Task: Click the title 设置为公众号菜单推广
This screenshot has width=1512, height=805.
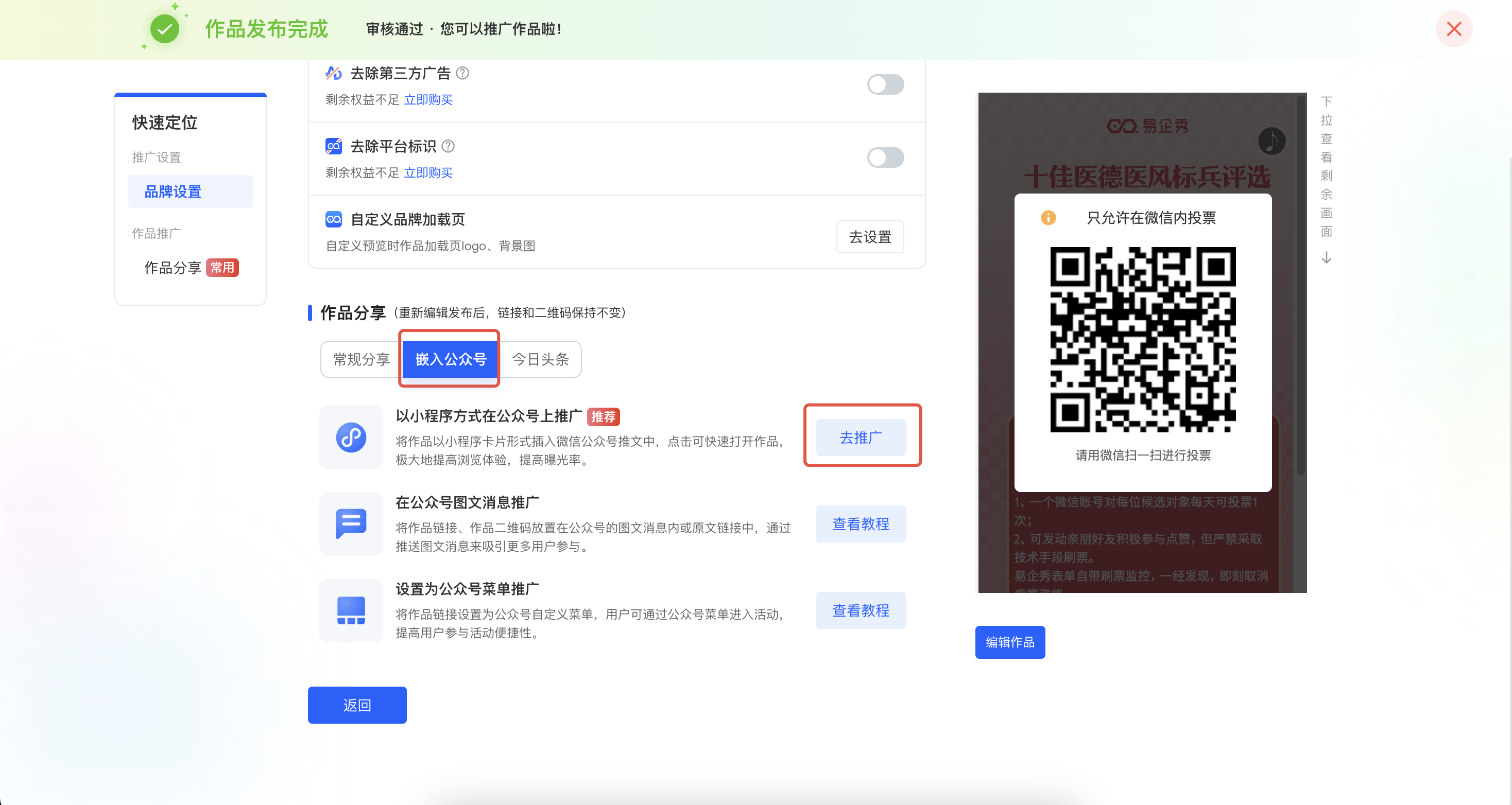Action: pos(467,588)
